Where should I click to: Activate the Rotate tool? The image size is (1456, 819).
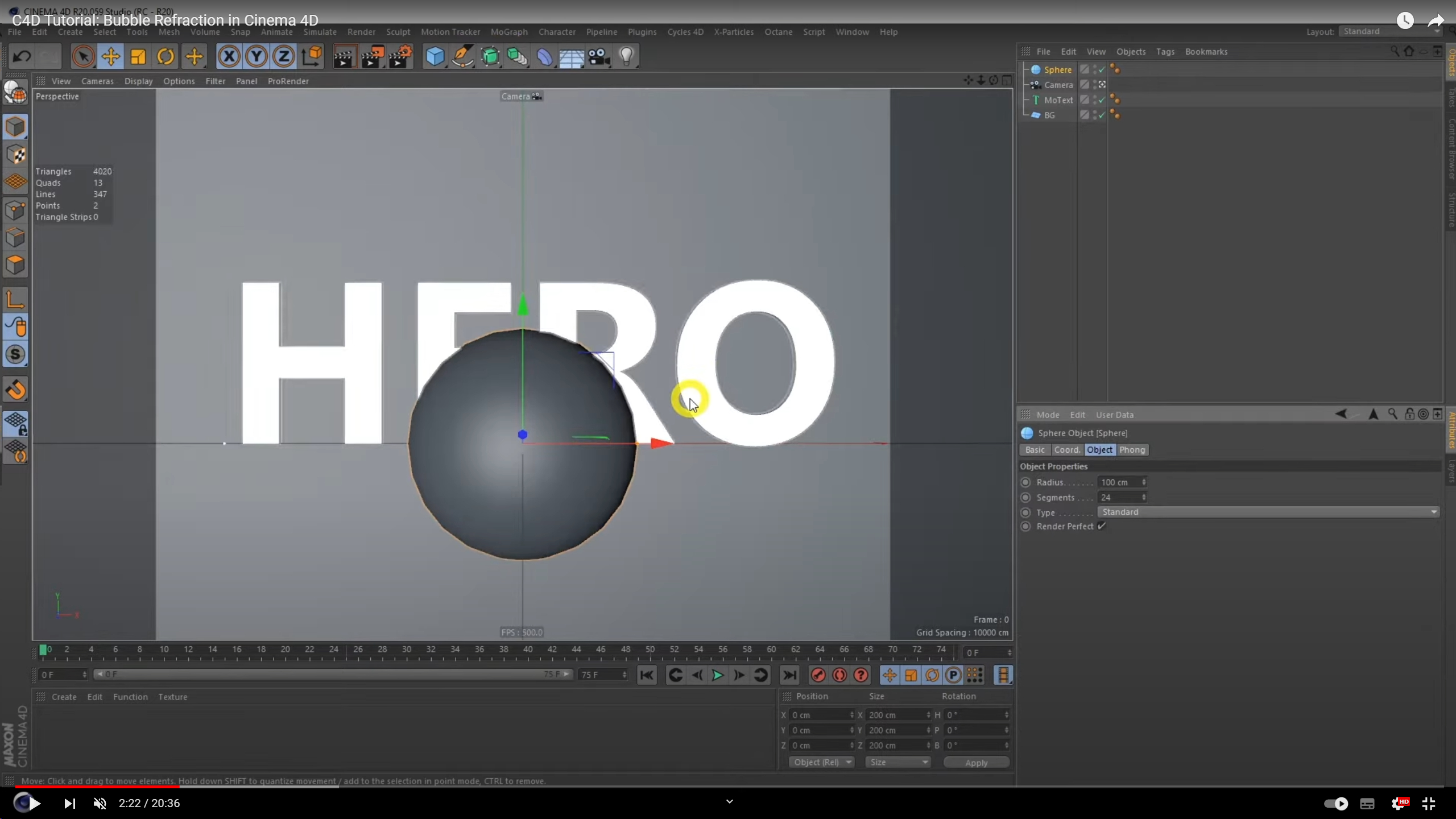point(166,56)
